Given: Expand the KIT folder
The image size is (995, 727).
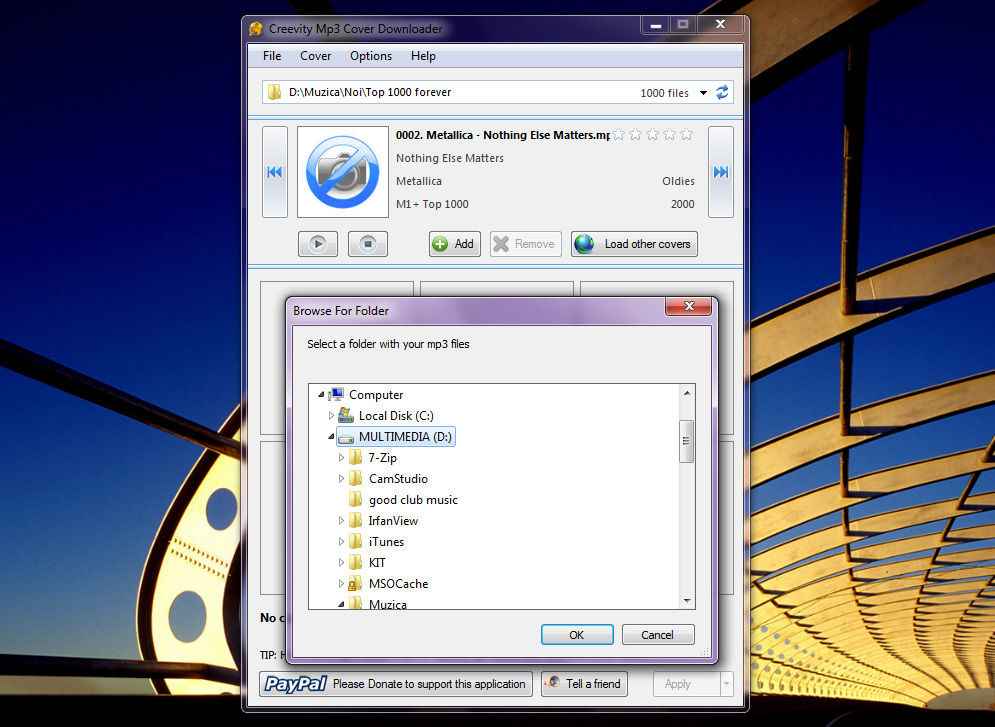Looking at the screenshot, I should click(x=341, y=563).
